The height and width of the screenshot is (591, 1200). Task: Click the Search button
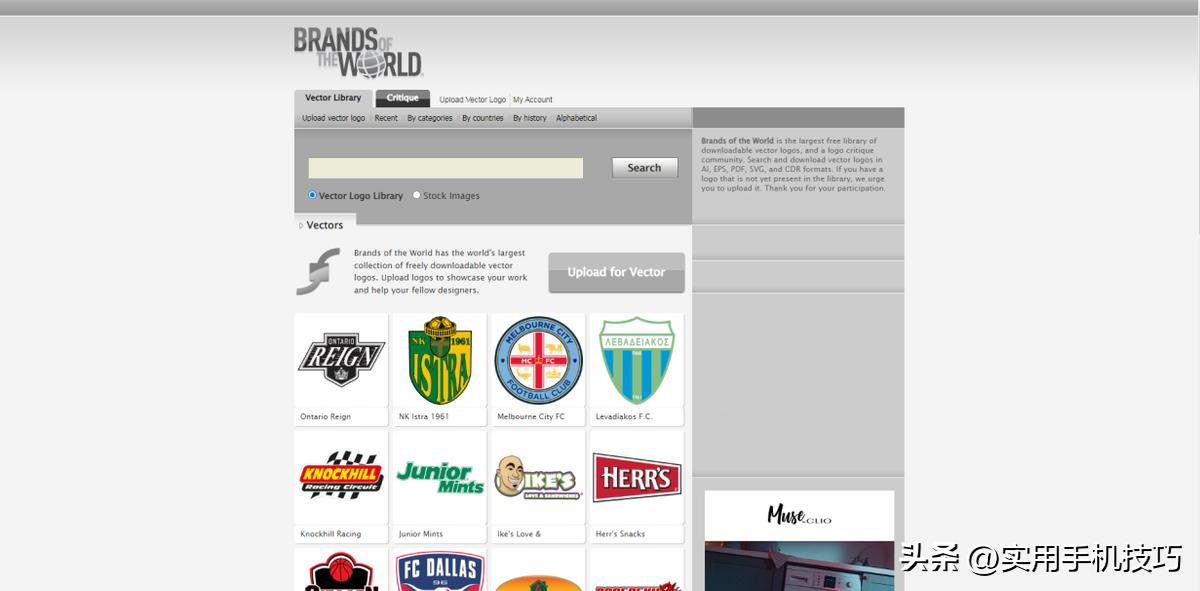pos(645,168)
